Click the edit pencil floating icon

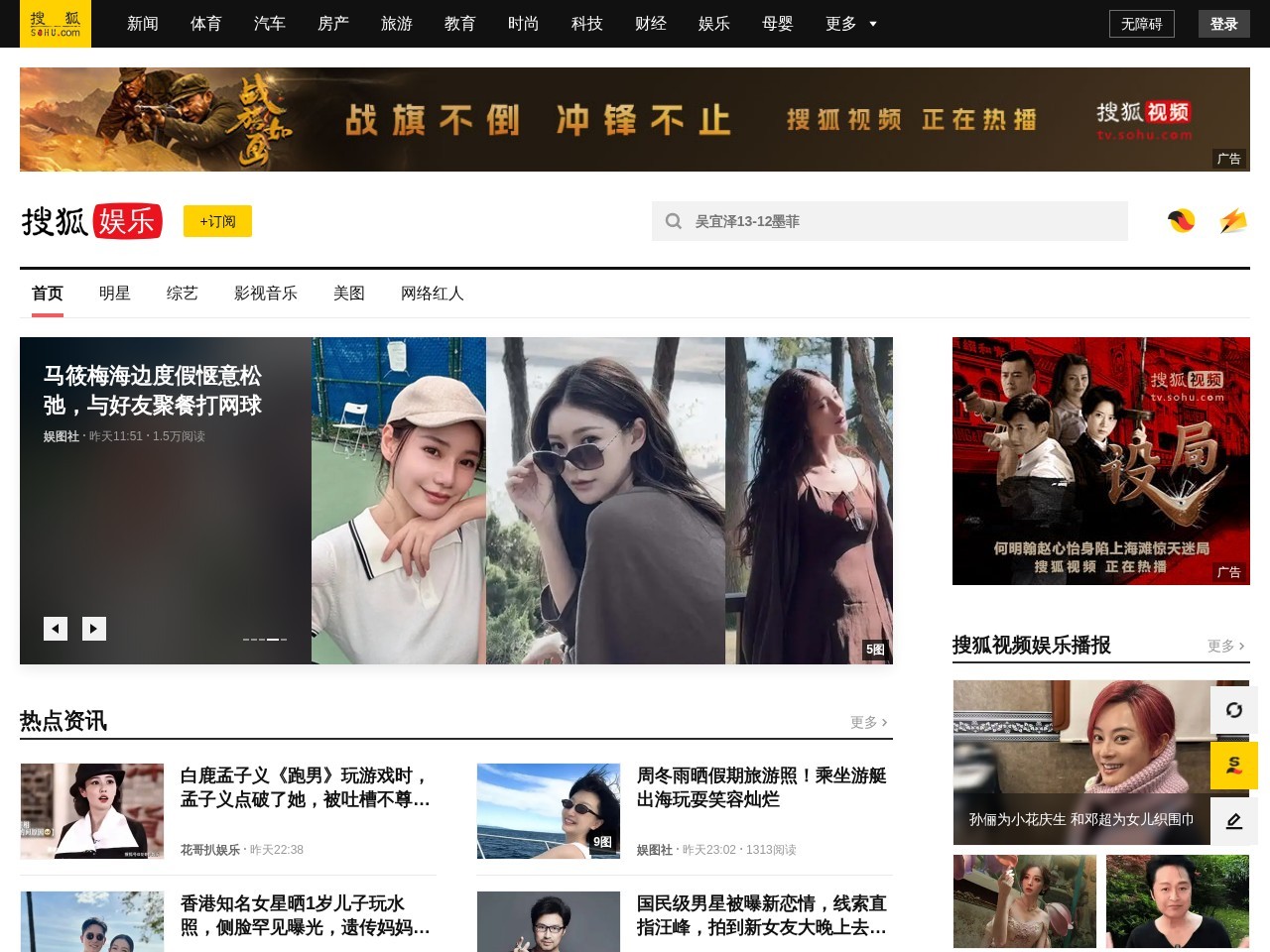(1234, 821)
